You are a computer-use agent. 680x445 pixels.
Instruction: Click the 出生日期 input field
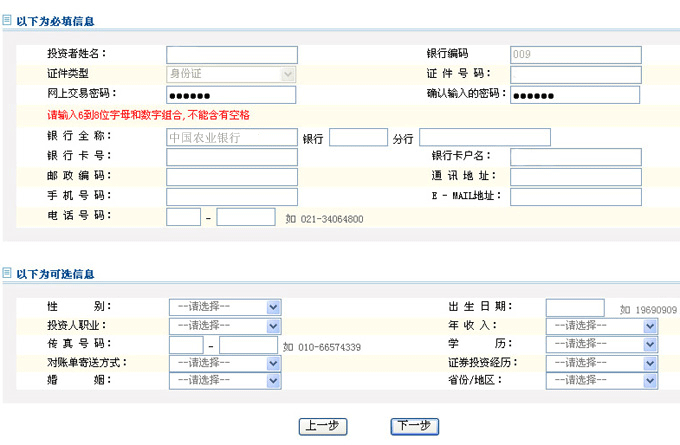click(575, 307)
